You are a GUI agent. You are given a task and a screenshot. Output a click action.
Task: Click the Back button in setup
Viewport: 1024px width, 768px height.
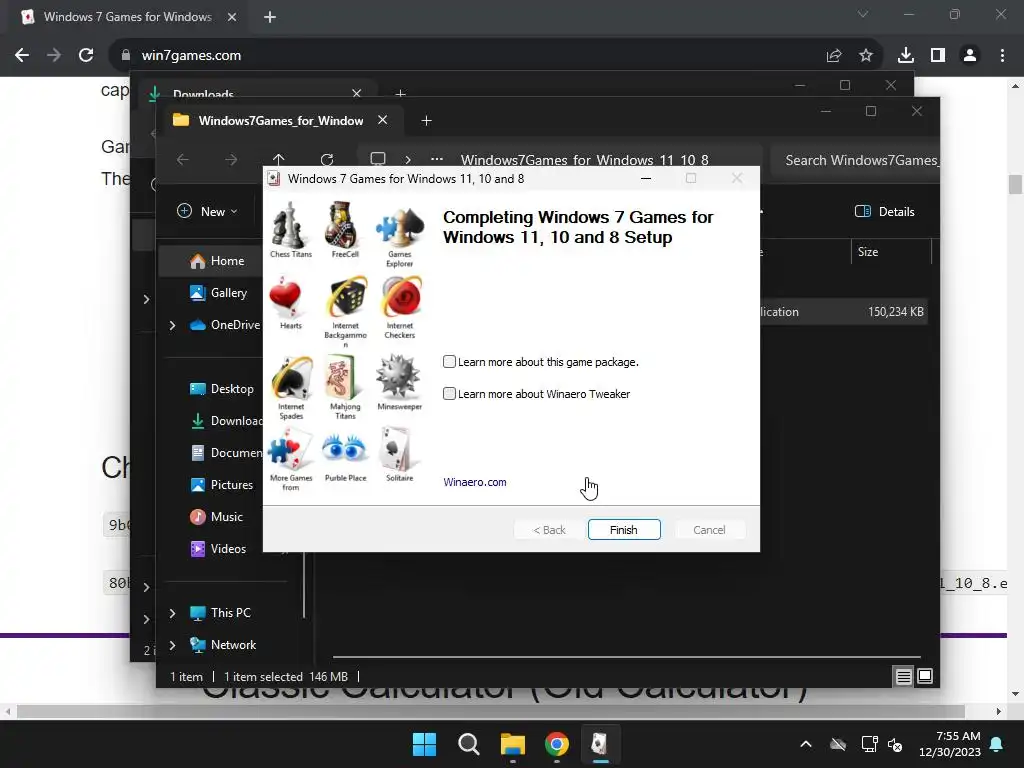click(x=549, y=530)
